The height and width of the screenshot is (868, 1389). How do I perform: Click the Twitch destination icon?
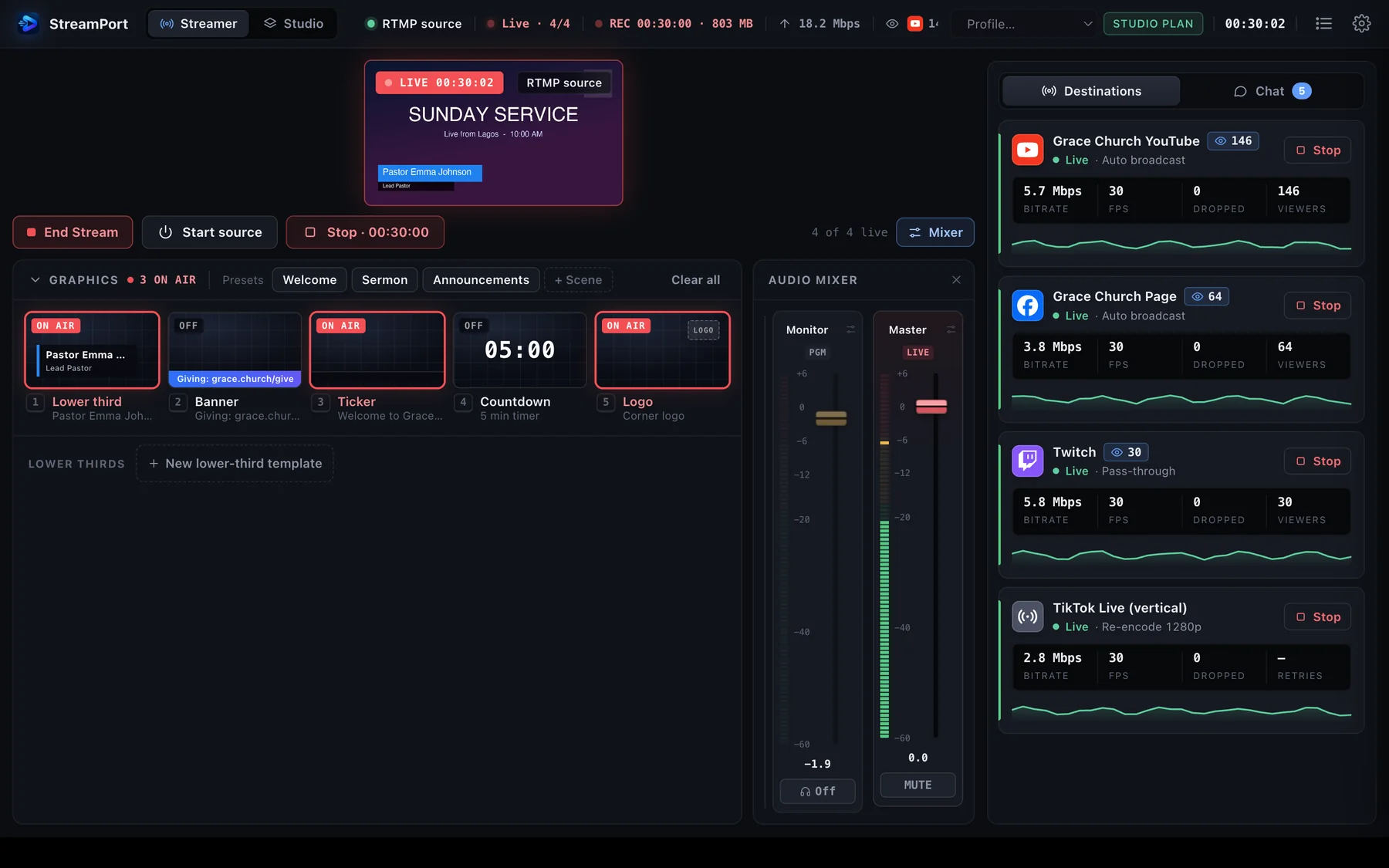click(1028, 461)
